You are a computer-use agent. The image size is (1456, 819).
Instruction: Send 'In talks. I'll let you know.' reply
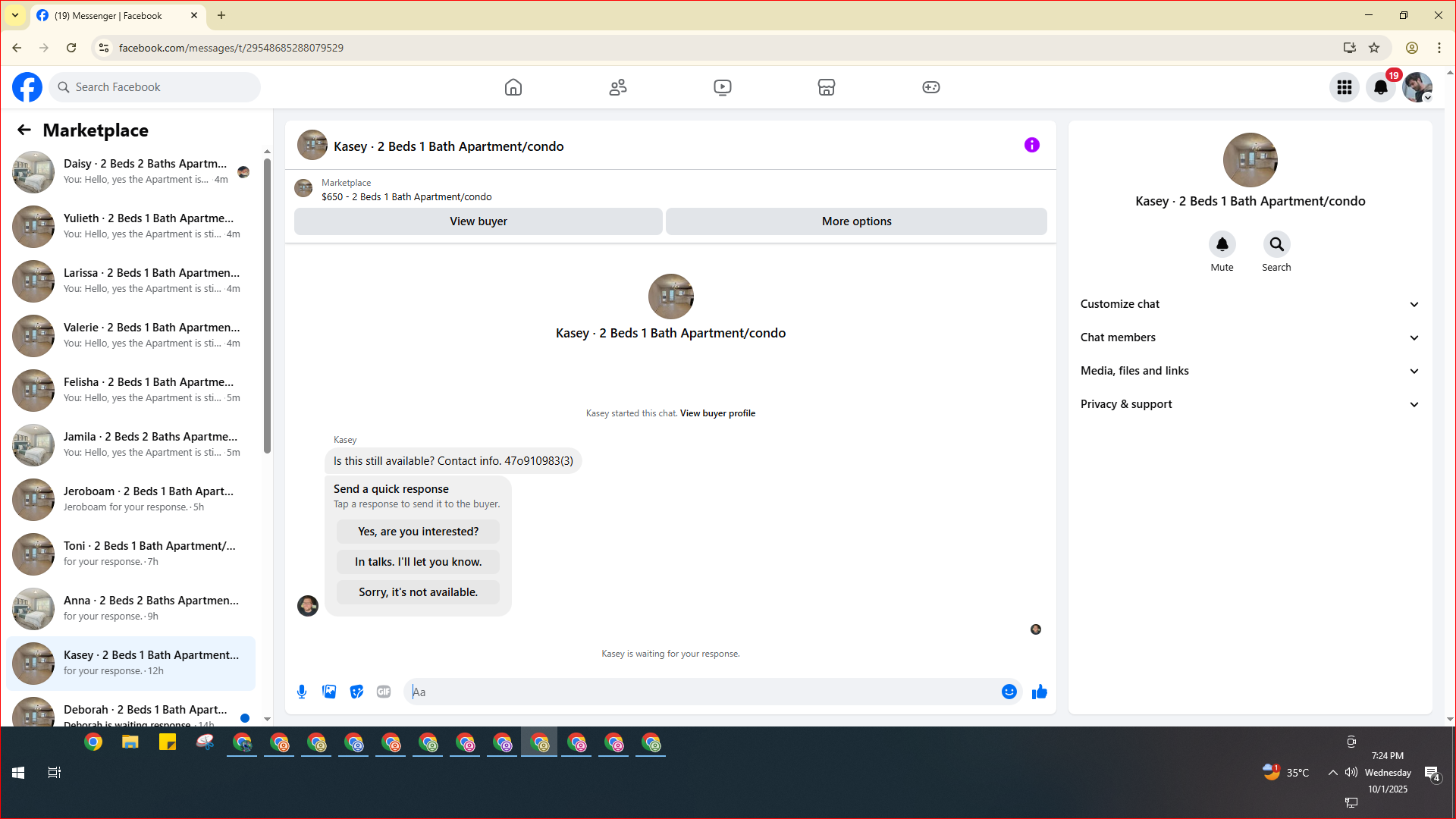pyautogui.click(x=419, y=562)
